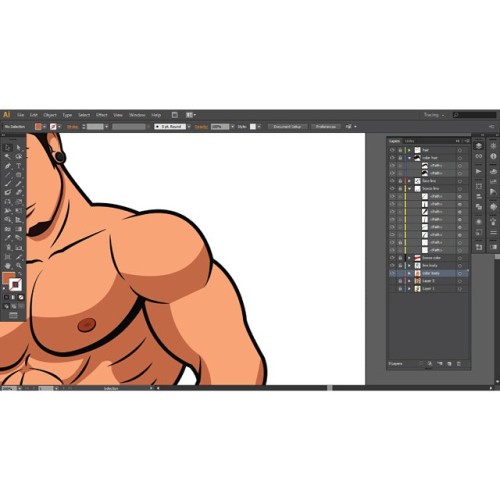
Task: Click the Document Setup button
Action: tap(287, 127)
